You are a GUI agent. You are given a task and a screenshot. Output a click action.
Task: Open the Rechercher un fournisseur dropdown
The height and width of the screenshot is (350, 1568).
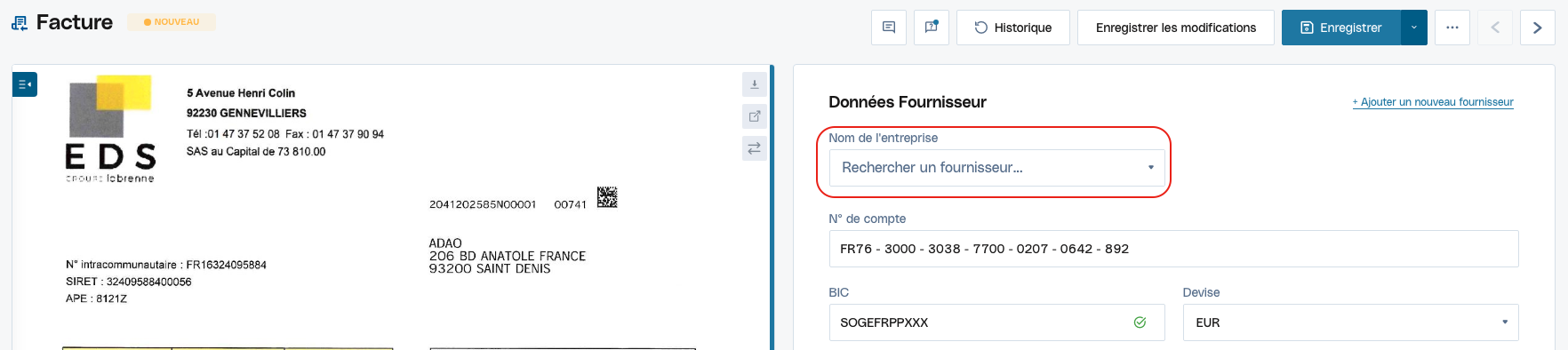(996, 168)
